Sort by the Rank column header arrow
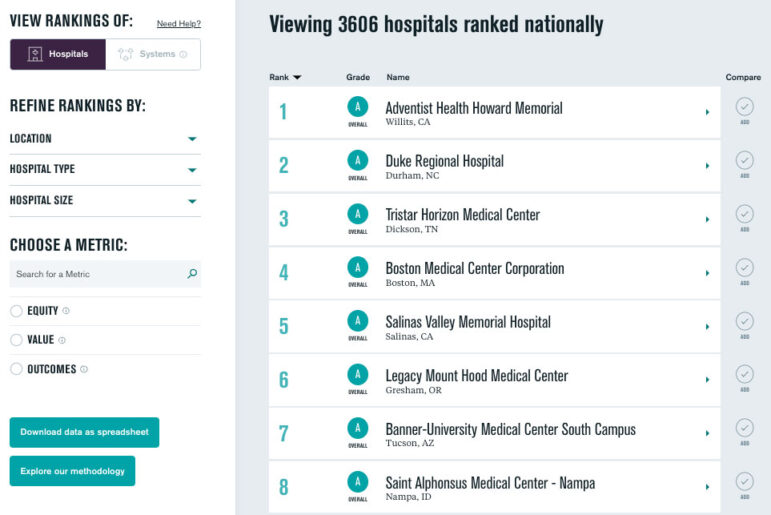The height and width of the screenshot is (515, 771). tap(297, 77)
